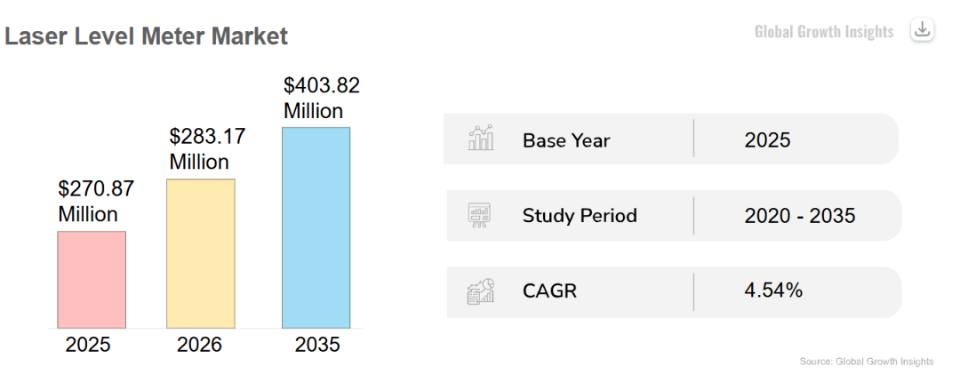Select the yellow 2026 bar
Screen dimensions: 960x382
[x=200, y=253]
